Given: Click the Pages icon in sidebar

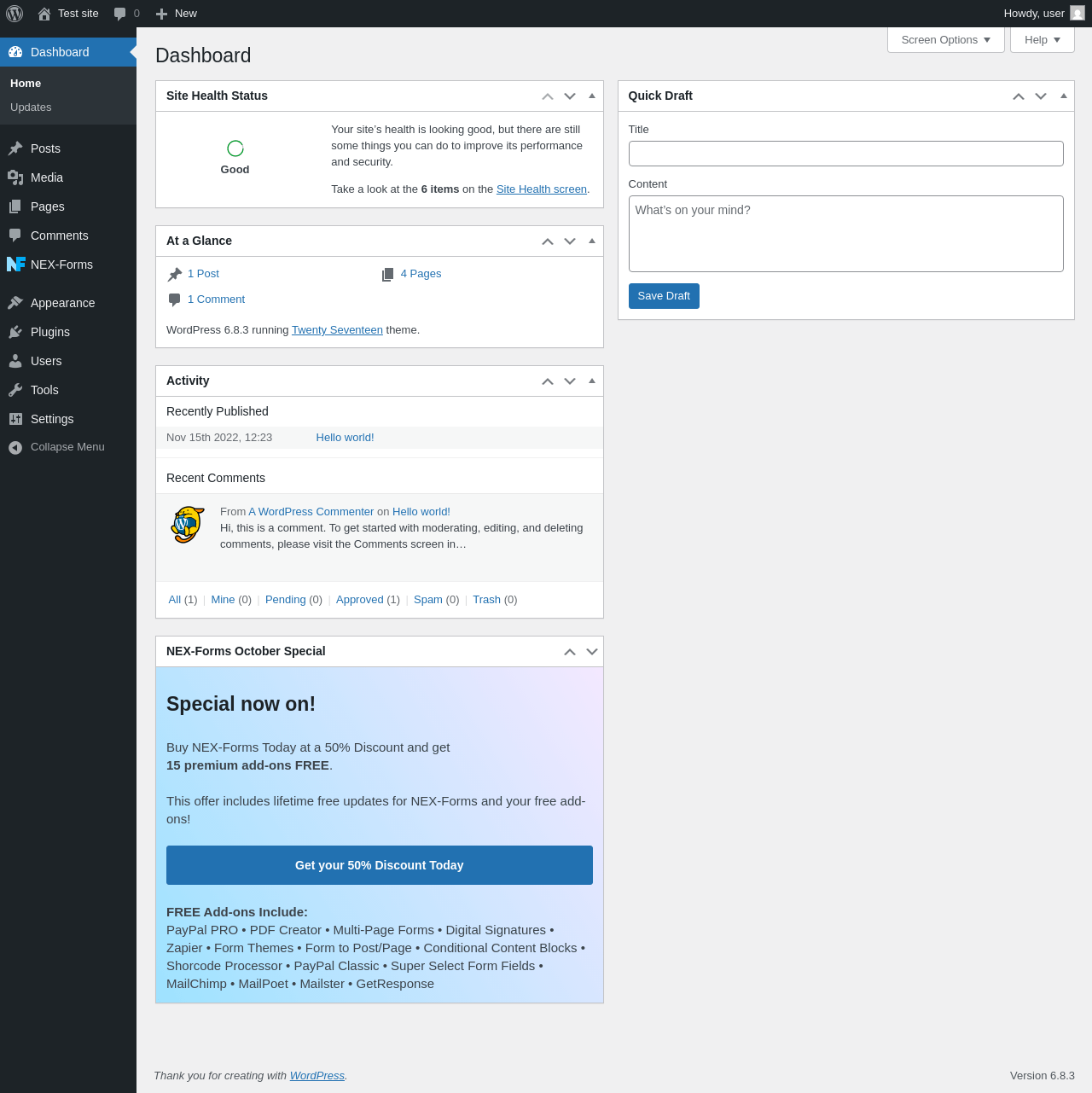Looking at the screenshot, I should (x=15, y=206).
